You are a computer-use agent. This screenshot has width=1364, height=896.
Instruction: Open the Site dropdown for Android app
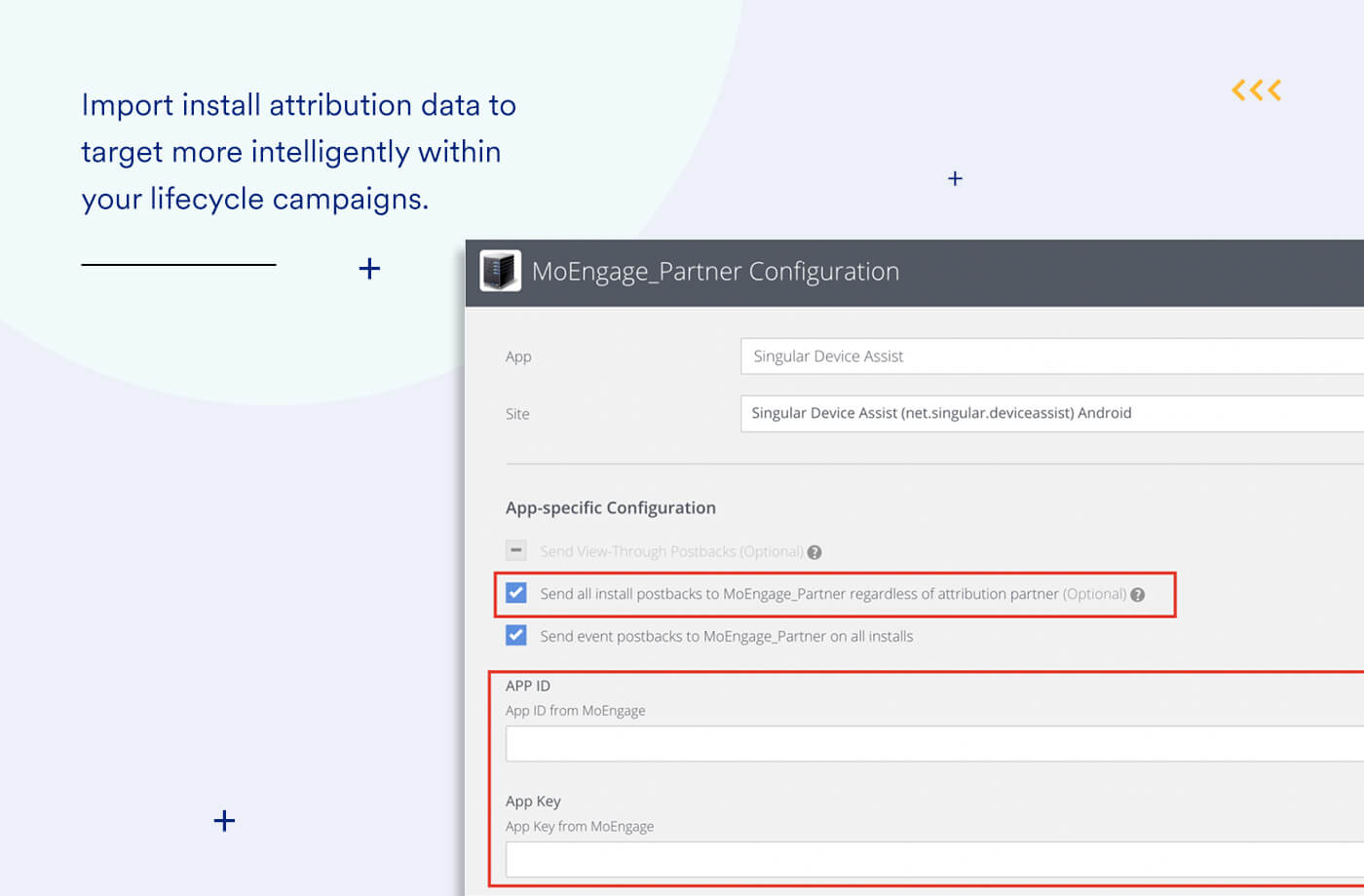click(1052, 413)
